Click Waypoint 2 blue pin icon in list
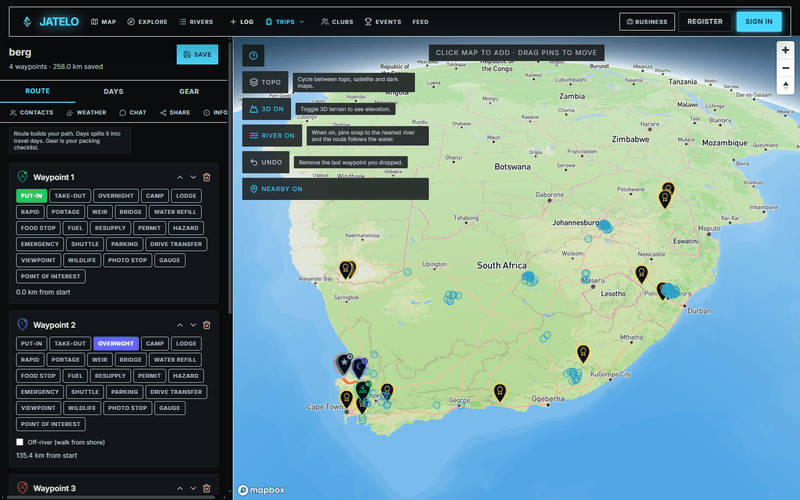 [x=22, y=324]
